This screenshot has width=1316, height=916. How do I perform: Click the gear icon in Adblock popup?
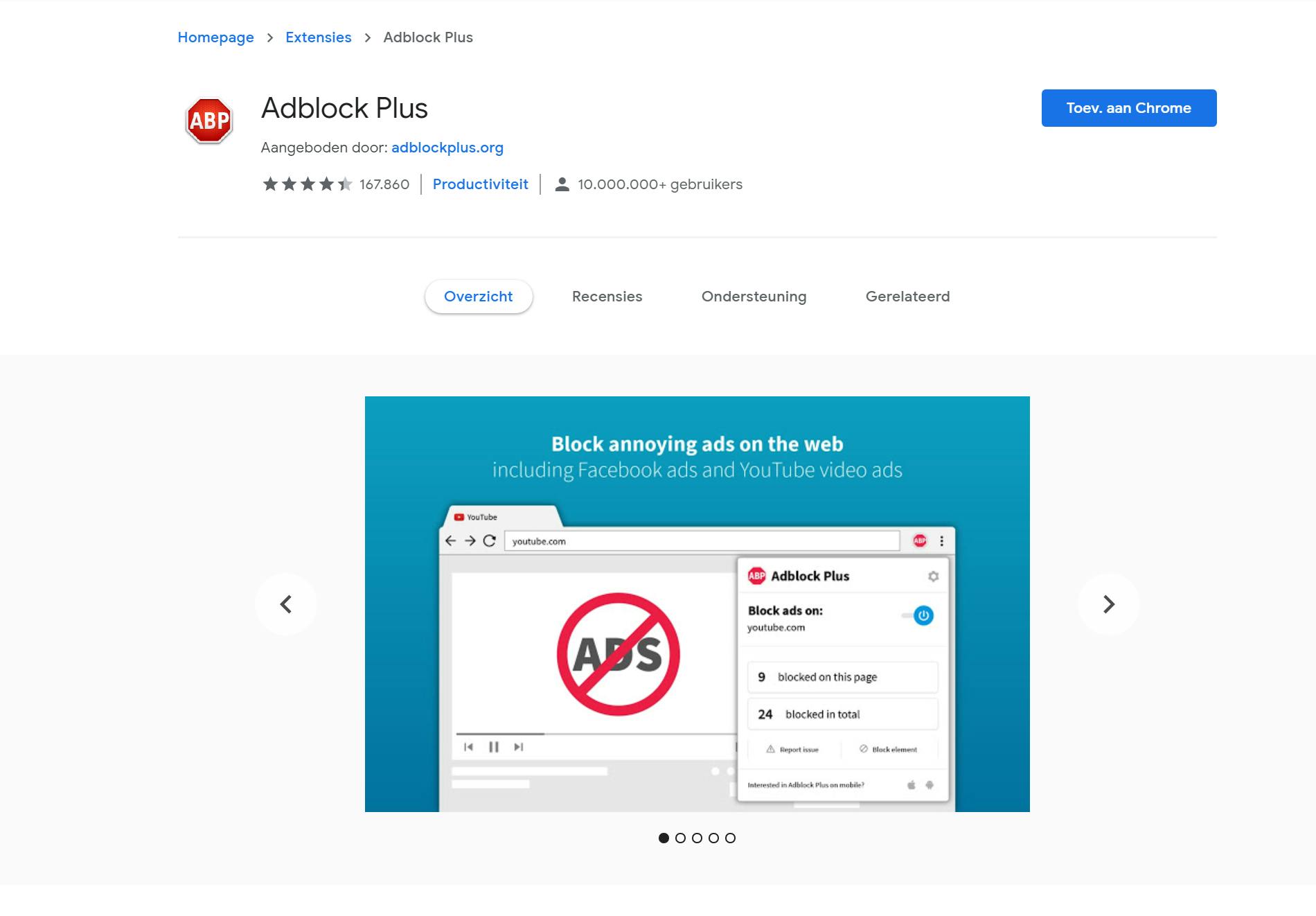933,576
